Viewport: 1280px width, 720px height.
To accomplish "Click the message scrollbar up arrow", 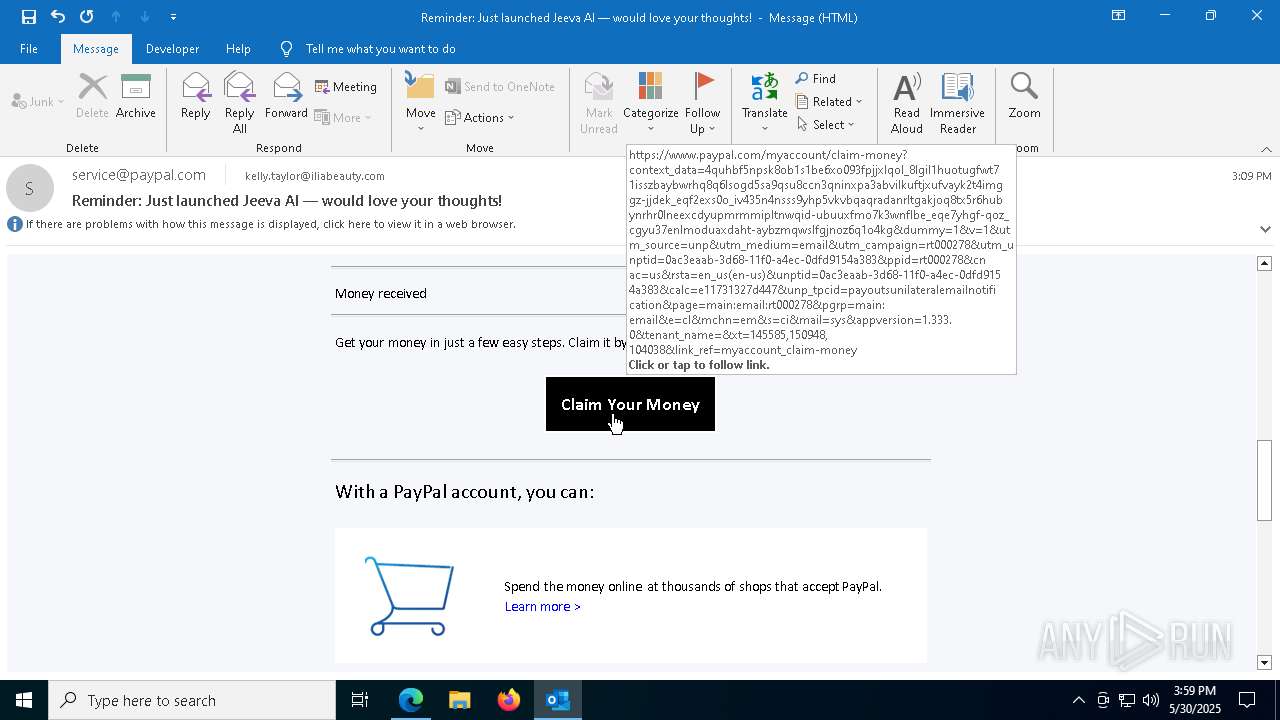I will (x=1264, y=263).
